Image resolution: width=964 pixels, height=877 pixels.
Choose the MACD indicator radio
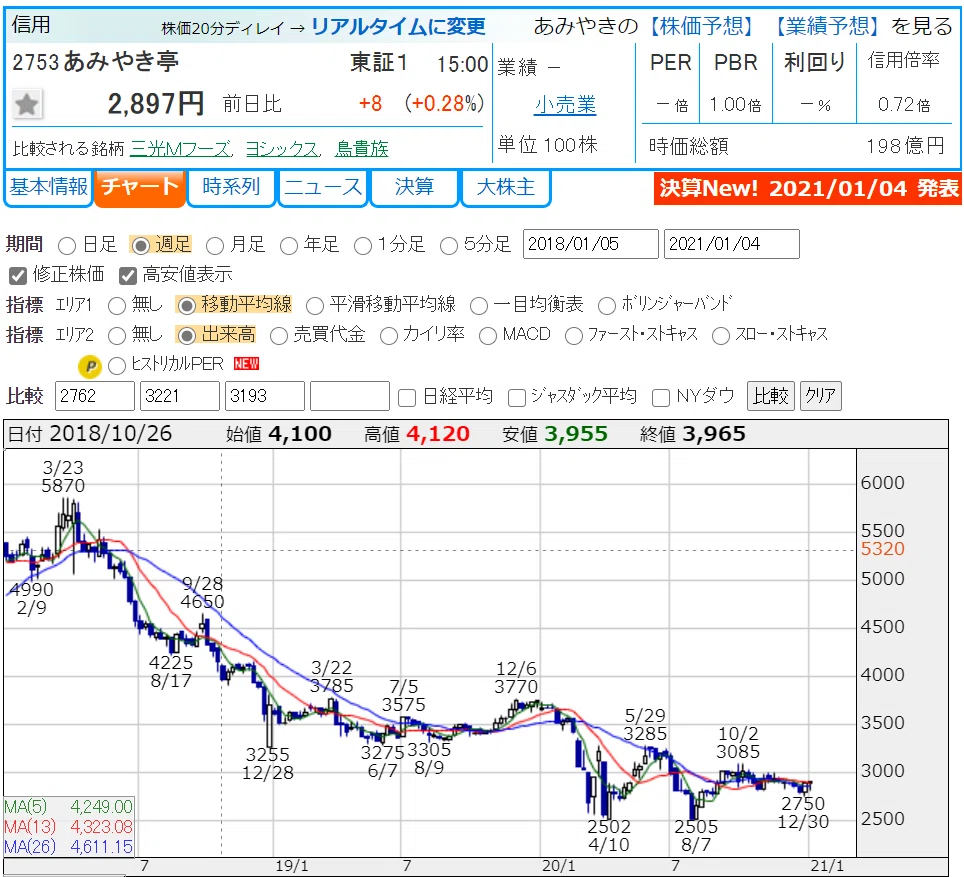click(488, 336)
